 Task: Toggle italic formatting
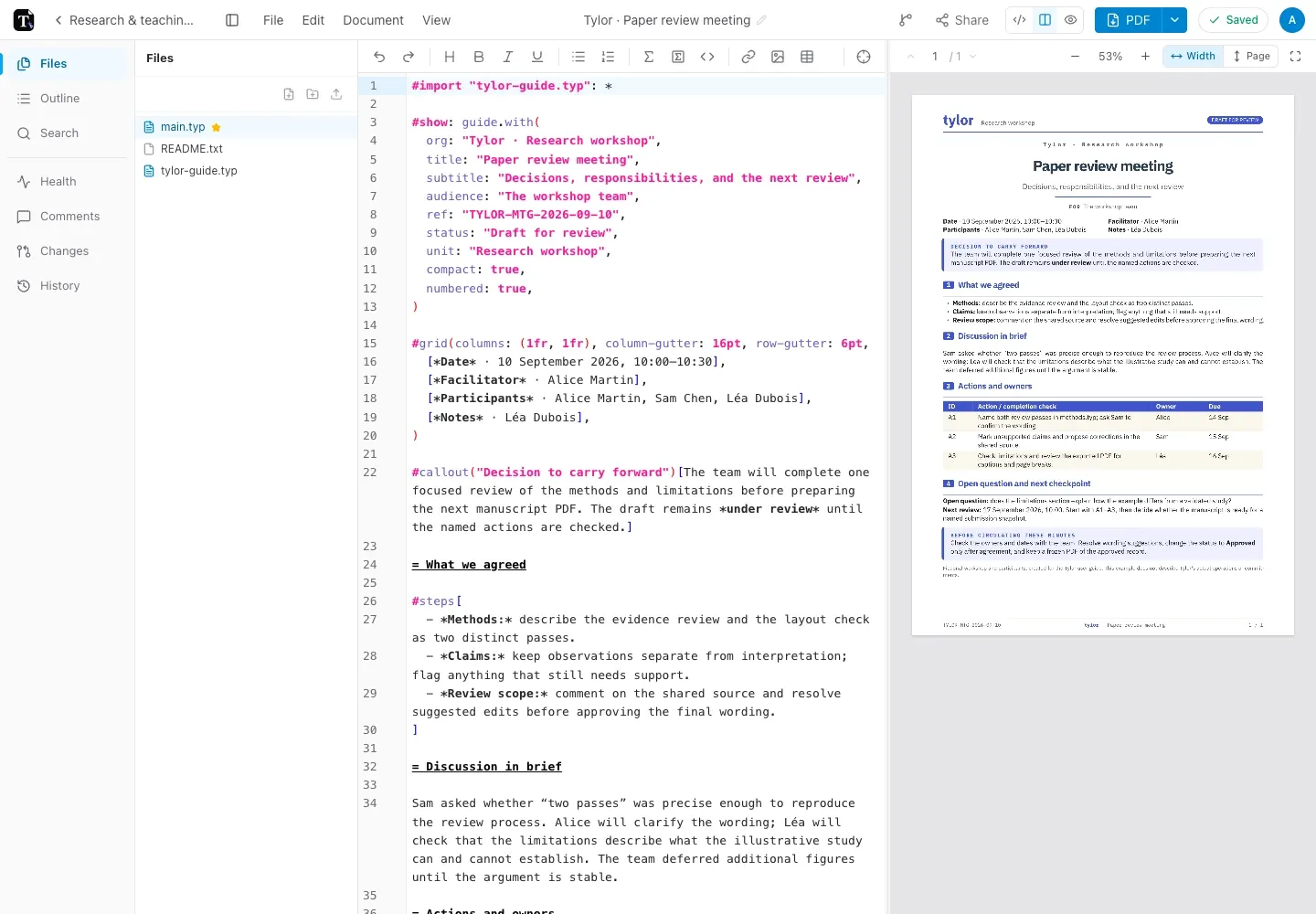pyautogui.click(x=508, y=57)
